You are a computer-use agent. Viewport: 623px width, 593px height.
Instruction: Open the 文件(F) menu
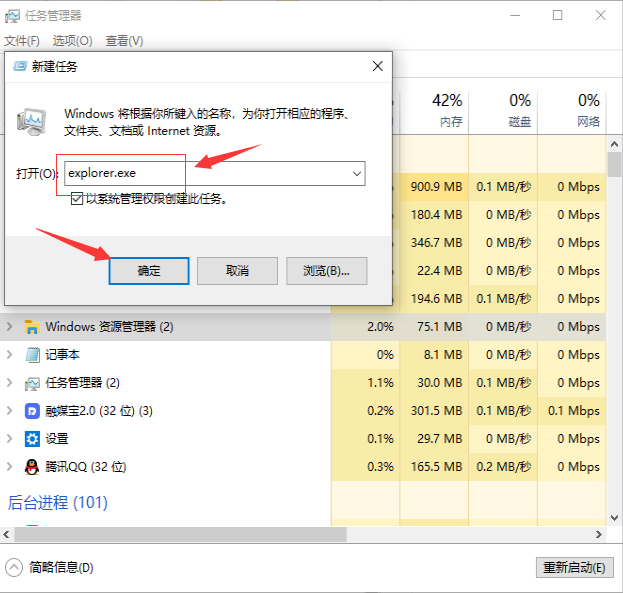pos(22,41)
